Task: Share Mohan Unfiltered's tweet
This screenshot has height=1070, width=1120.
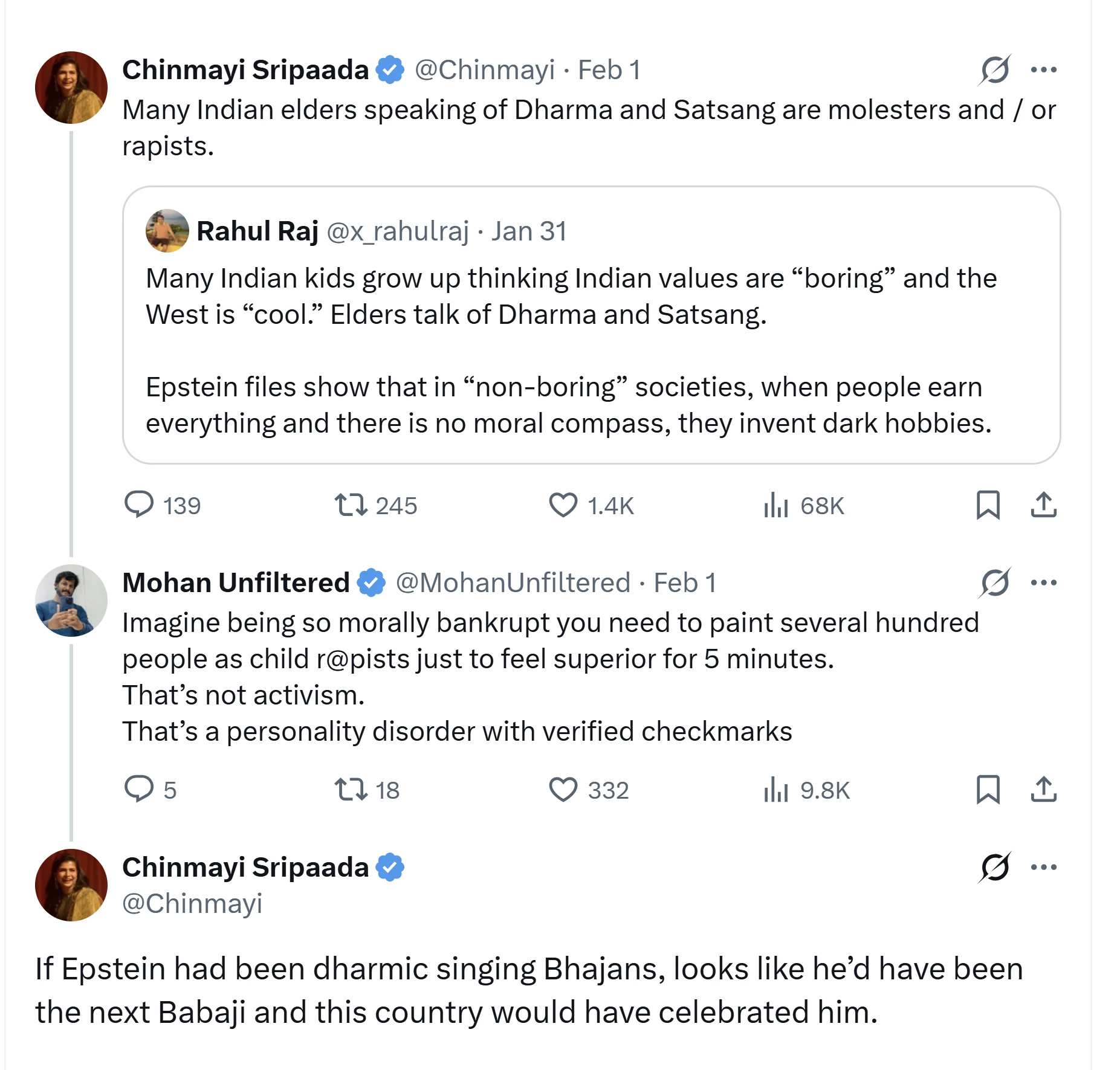Action: tap(1044, 790)
